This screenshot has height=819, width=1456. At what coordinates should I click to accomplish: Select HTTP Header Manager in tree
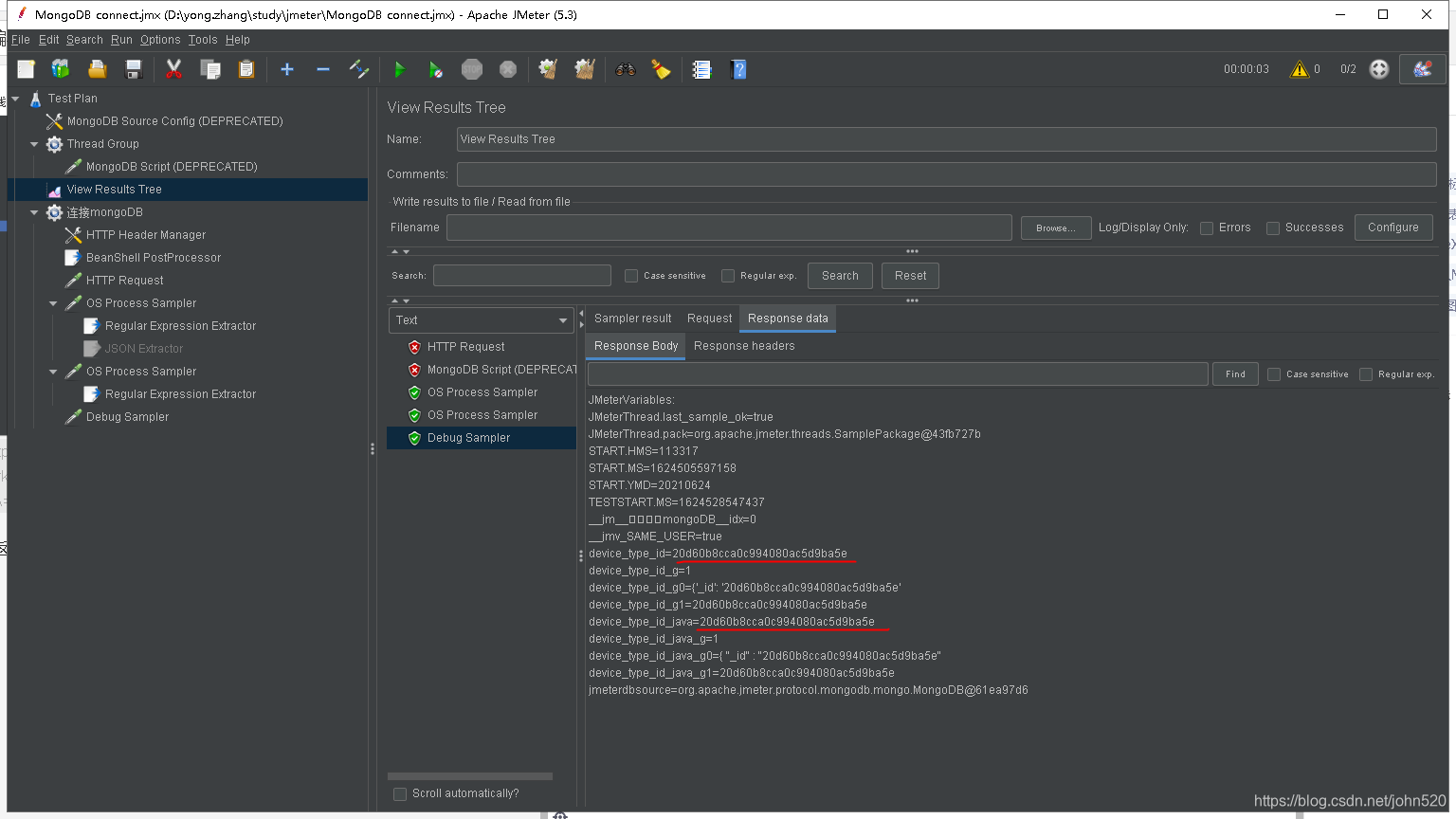145,235
